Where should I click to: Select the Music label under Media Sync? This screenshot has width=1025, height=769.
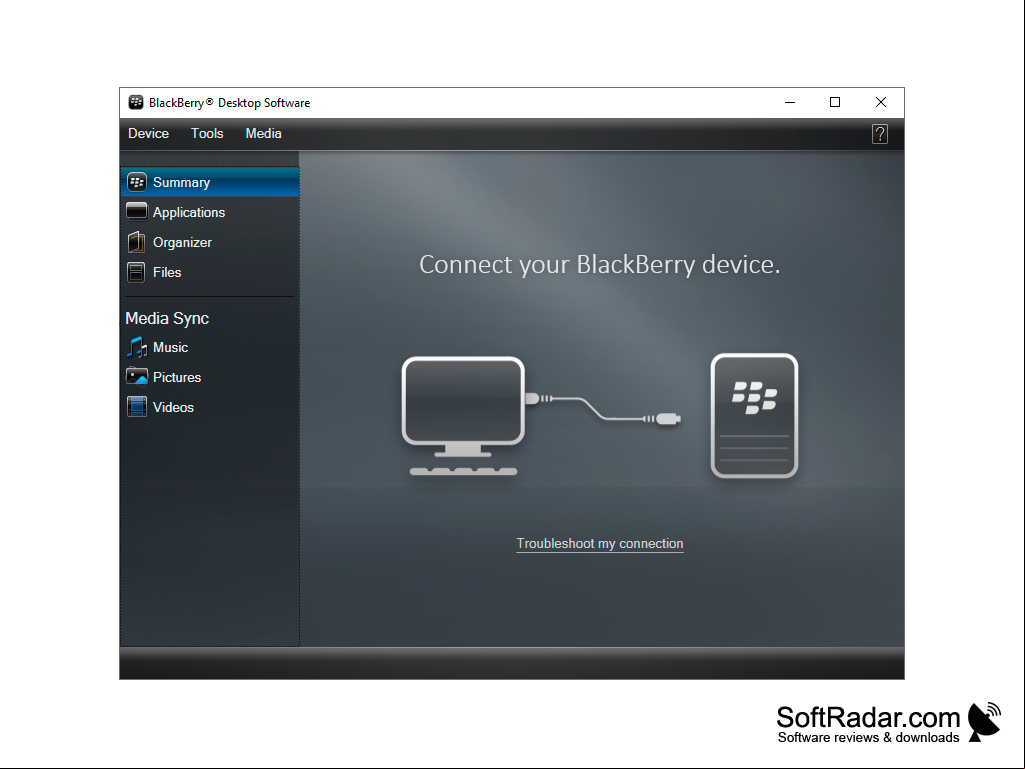[171, 347]
